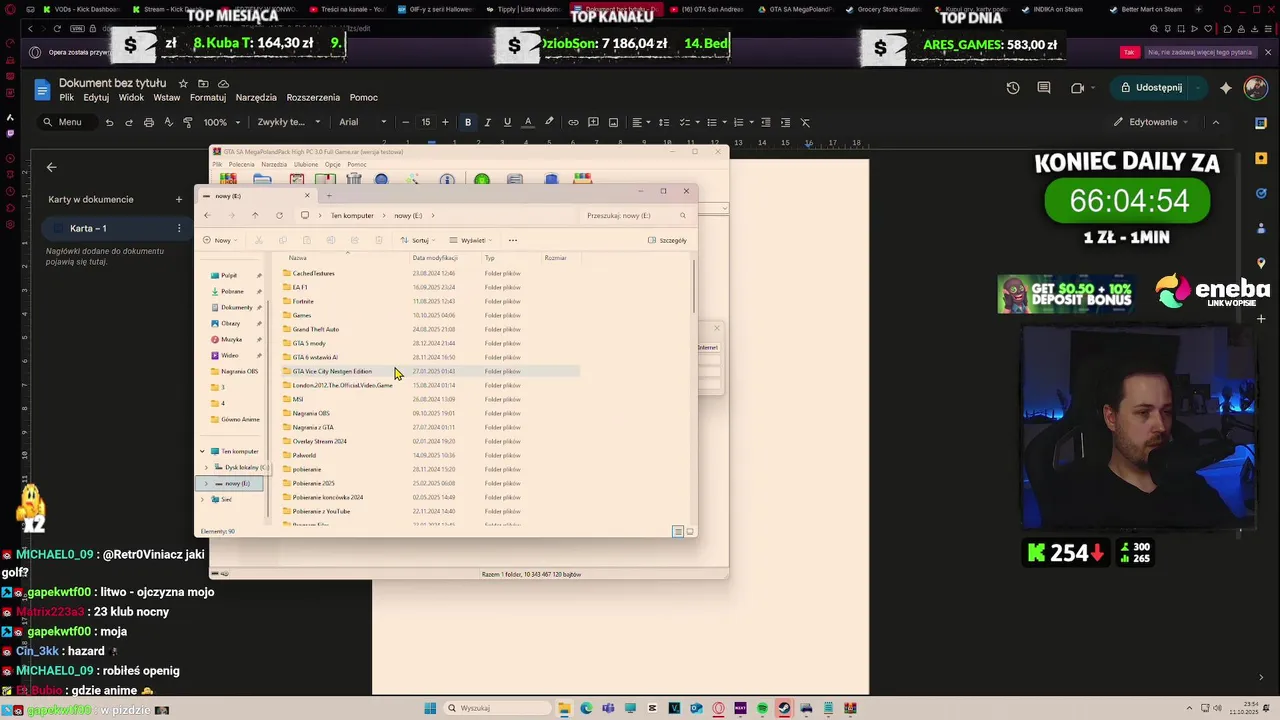The image size is (1280, 720).
Task: Undo the last edit in Google Docs
Action: tap(109, 122)
